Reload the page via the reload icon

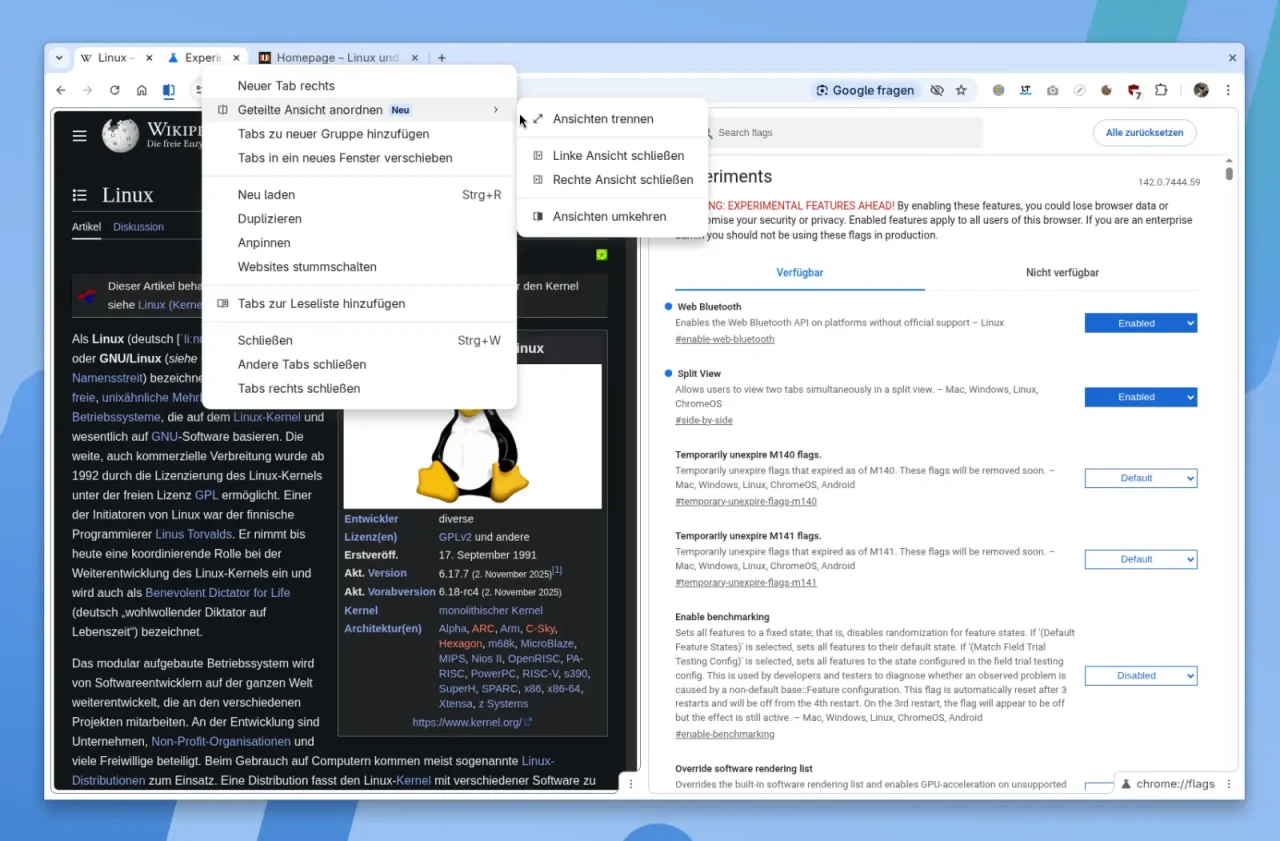114,90
